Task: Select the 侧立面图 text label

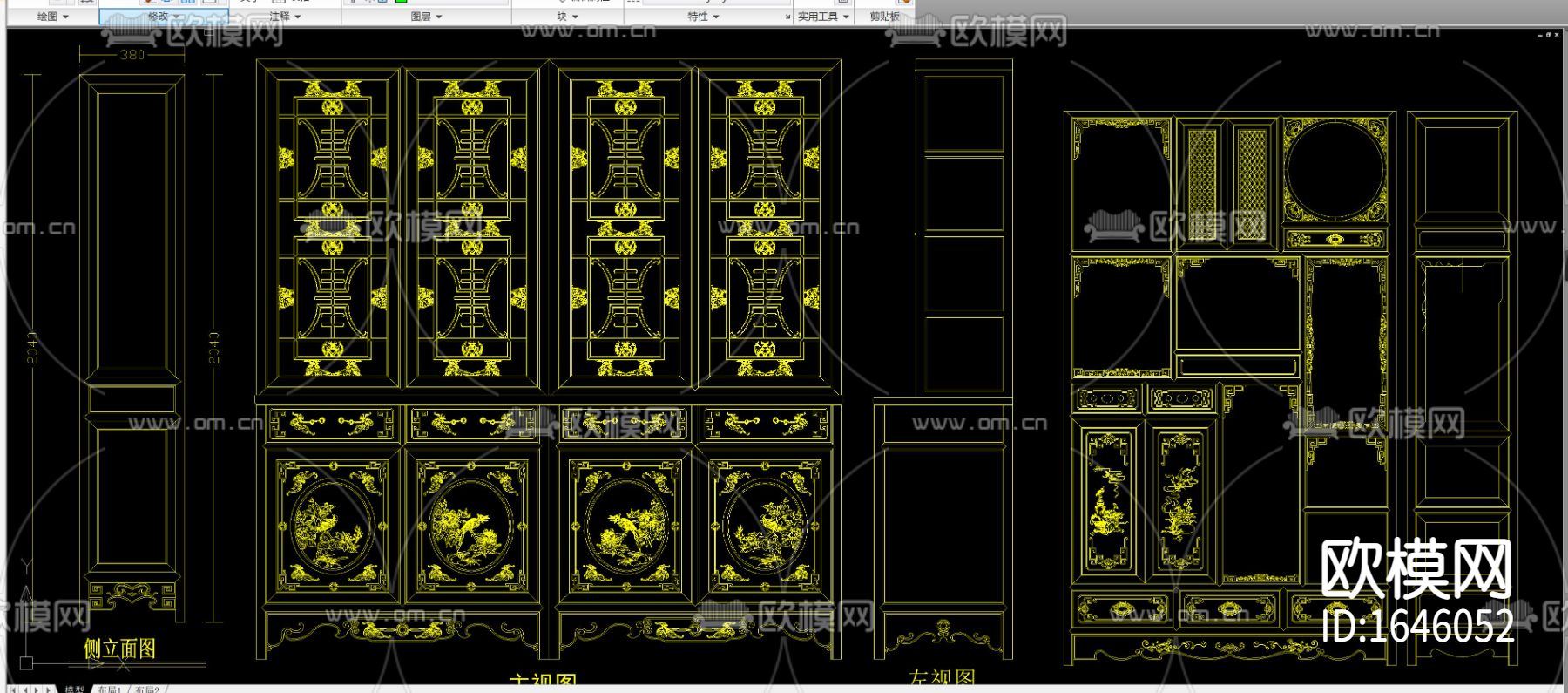Action: pos(120,649)
